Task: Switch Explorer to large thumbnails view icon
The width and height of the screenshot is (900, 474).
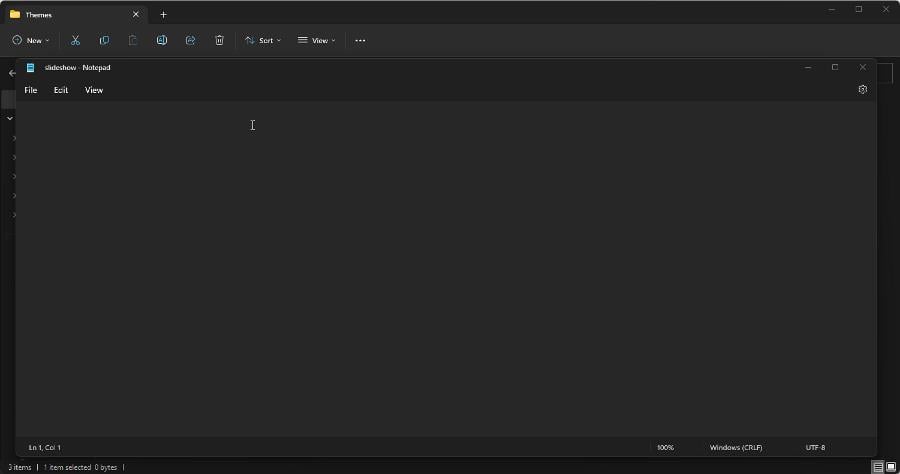Action: click(x=891, y=468)
